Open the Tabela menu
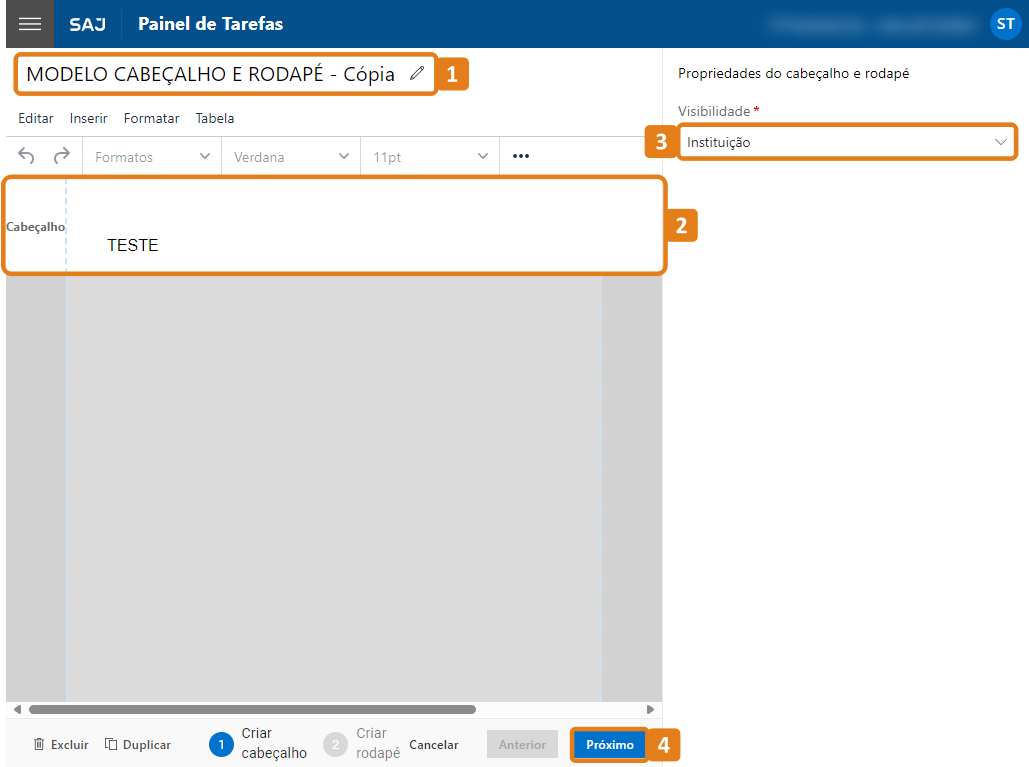Screen dimensions: 1029x767 (x=215, y=118)
